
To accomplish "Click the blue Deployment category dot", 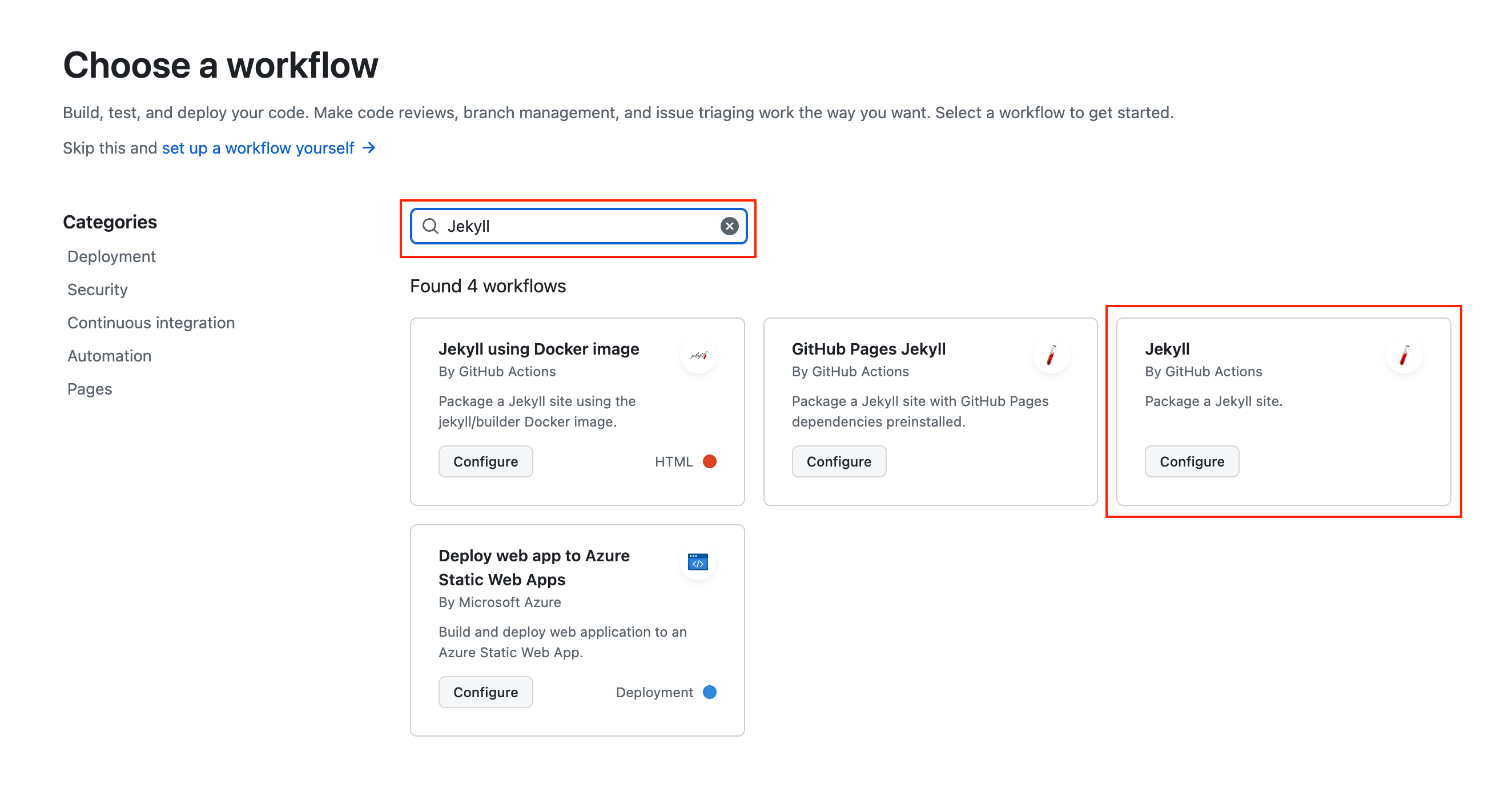I will 710,692.
